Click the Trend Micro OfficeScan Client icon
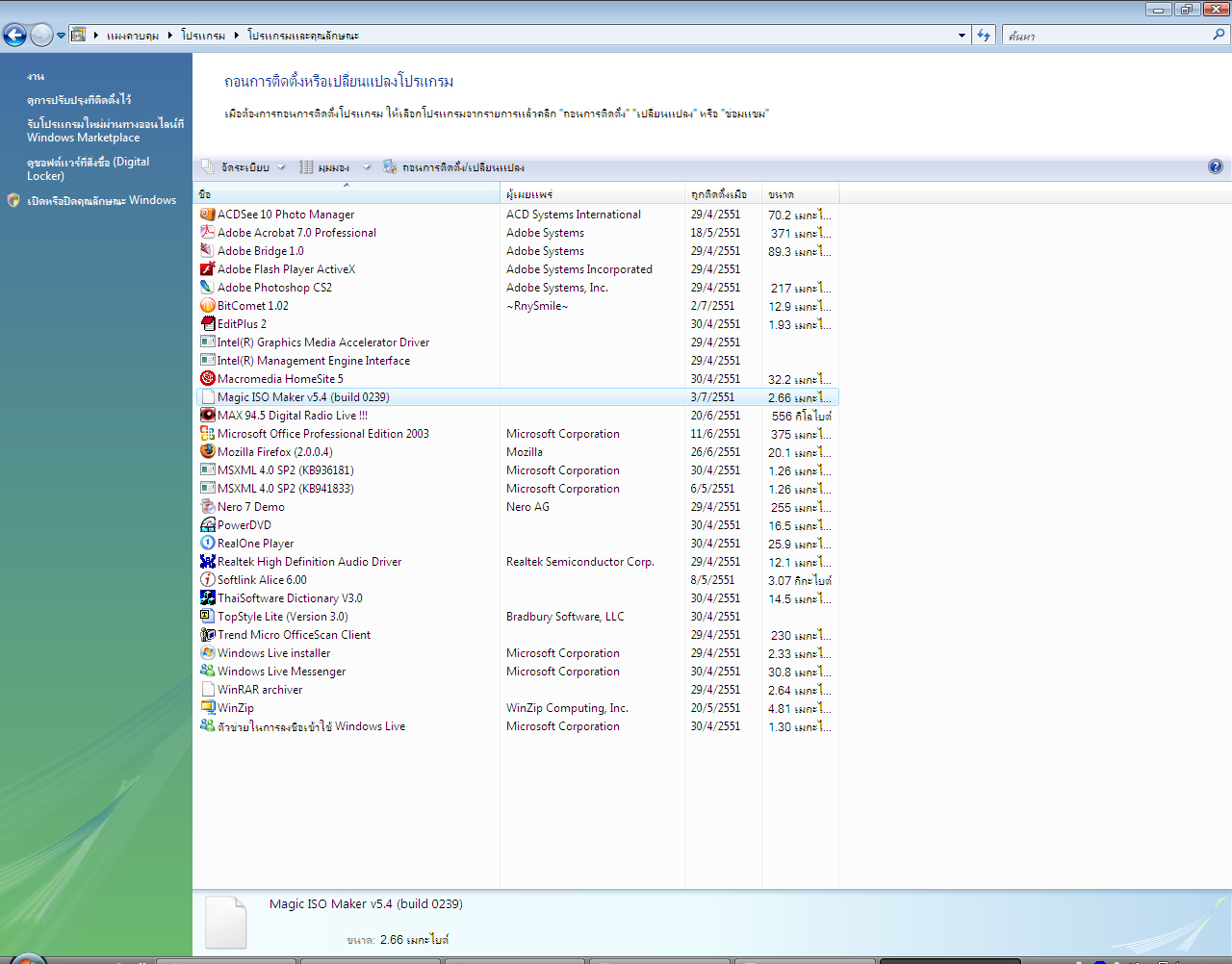 tap(207, 635)
